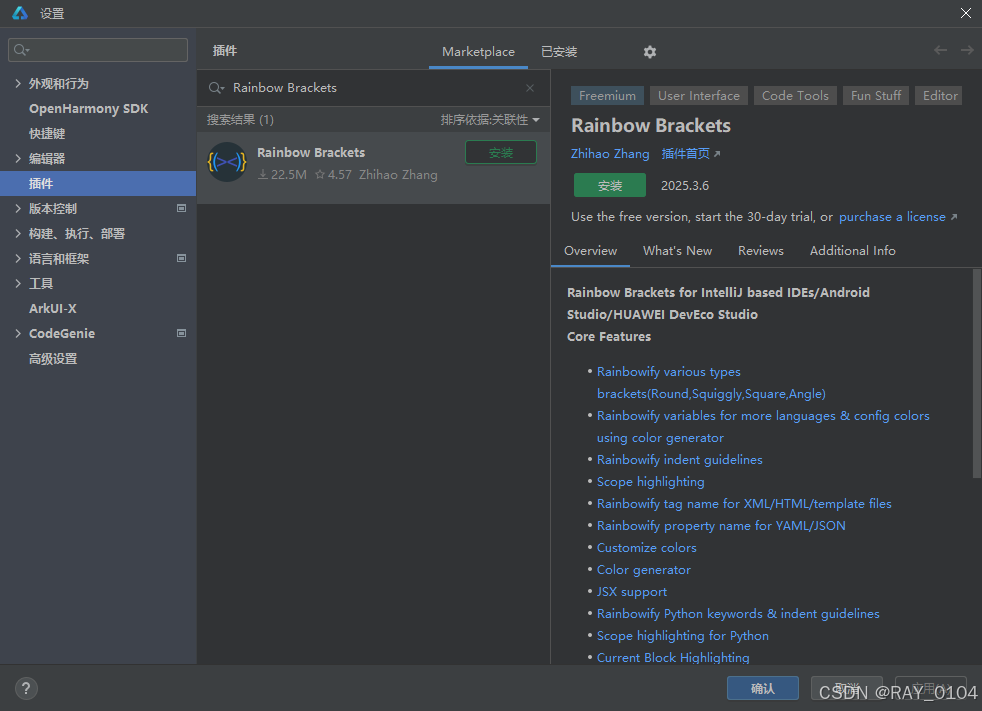Click the 确认 button
This screenshot has width=982, height=711.
click(x=763, y=688)
